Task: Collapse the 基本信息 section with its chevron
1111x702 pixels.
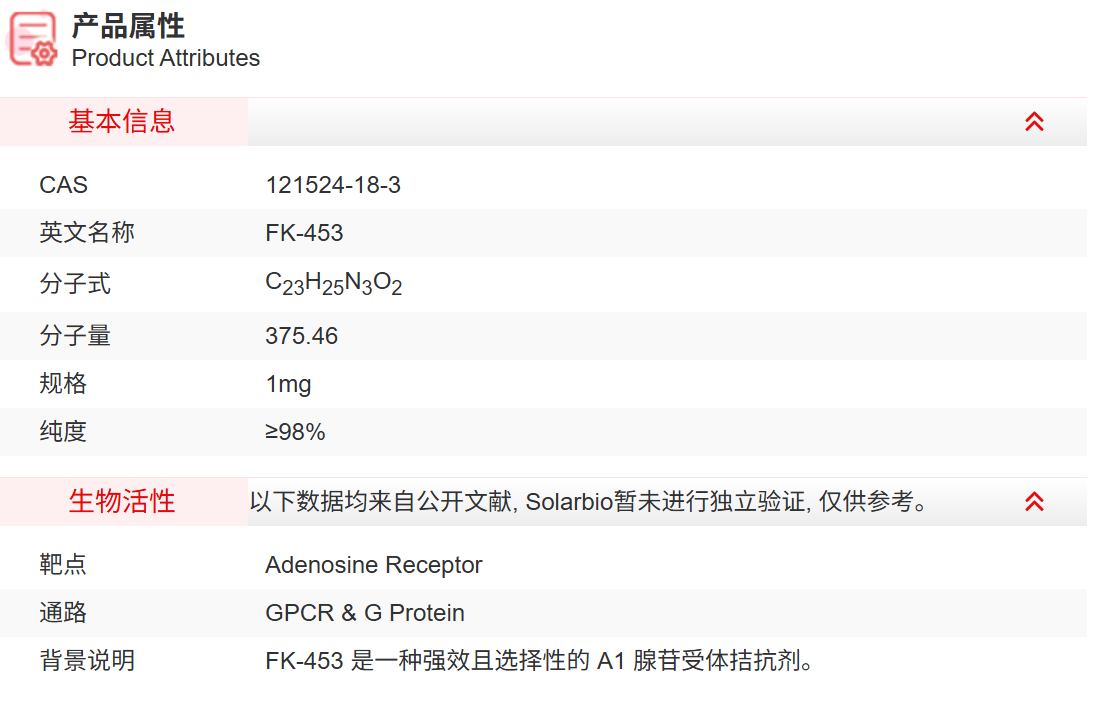Action: coord(1034,122)
